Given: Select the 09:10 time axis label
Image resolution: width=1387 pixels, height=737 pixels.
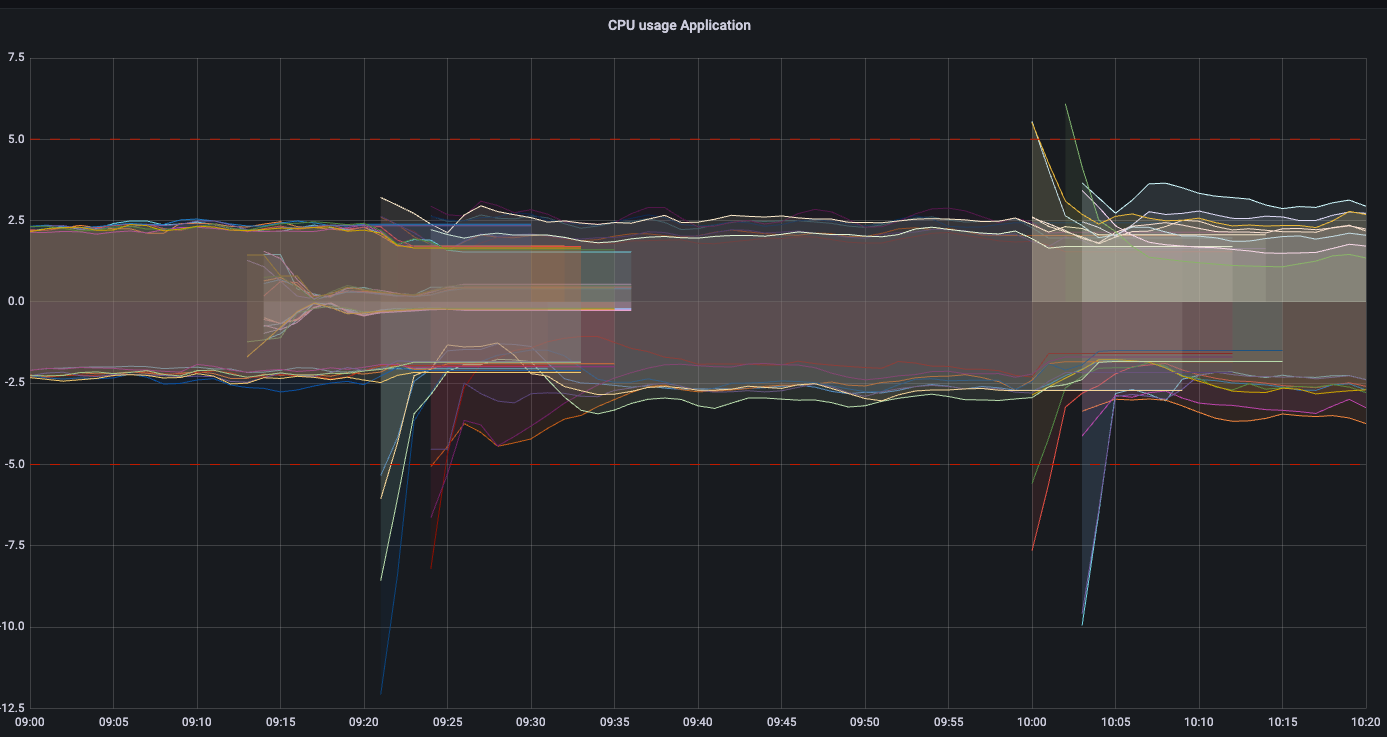Looking at the screenshot, I should click(x=197, y=722).
